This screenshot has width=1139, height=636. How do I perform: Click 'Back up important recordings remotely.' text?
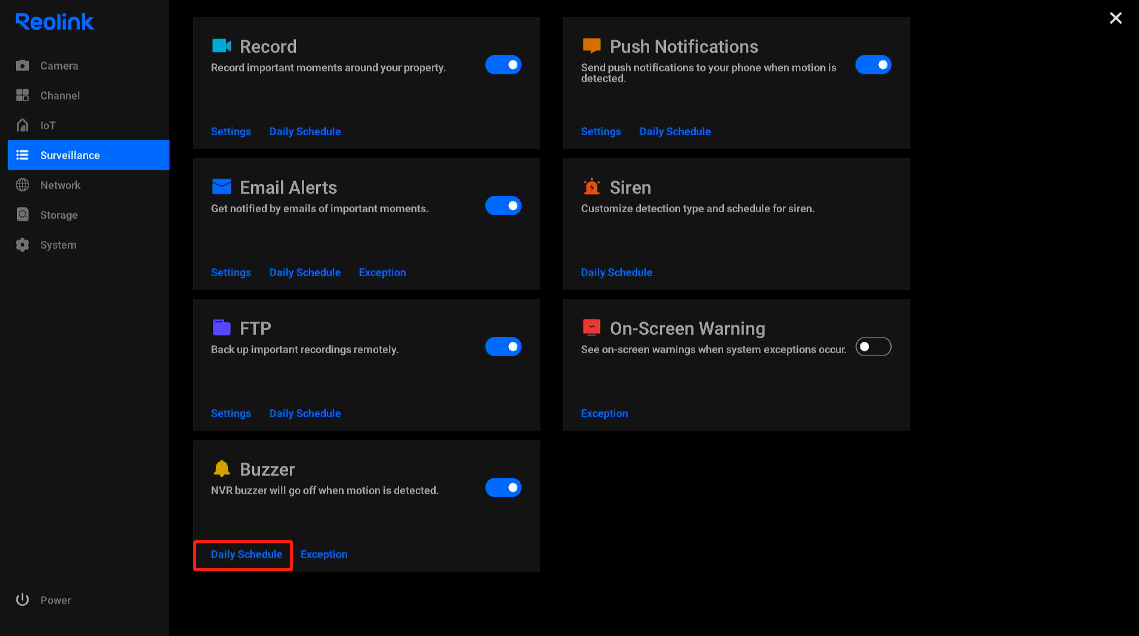click(305, 349)
